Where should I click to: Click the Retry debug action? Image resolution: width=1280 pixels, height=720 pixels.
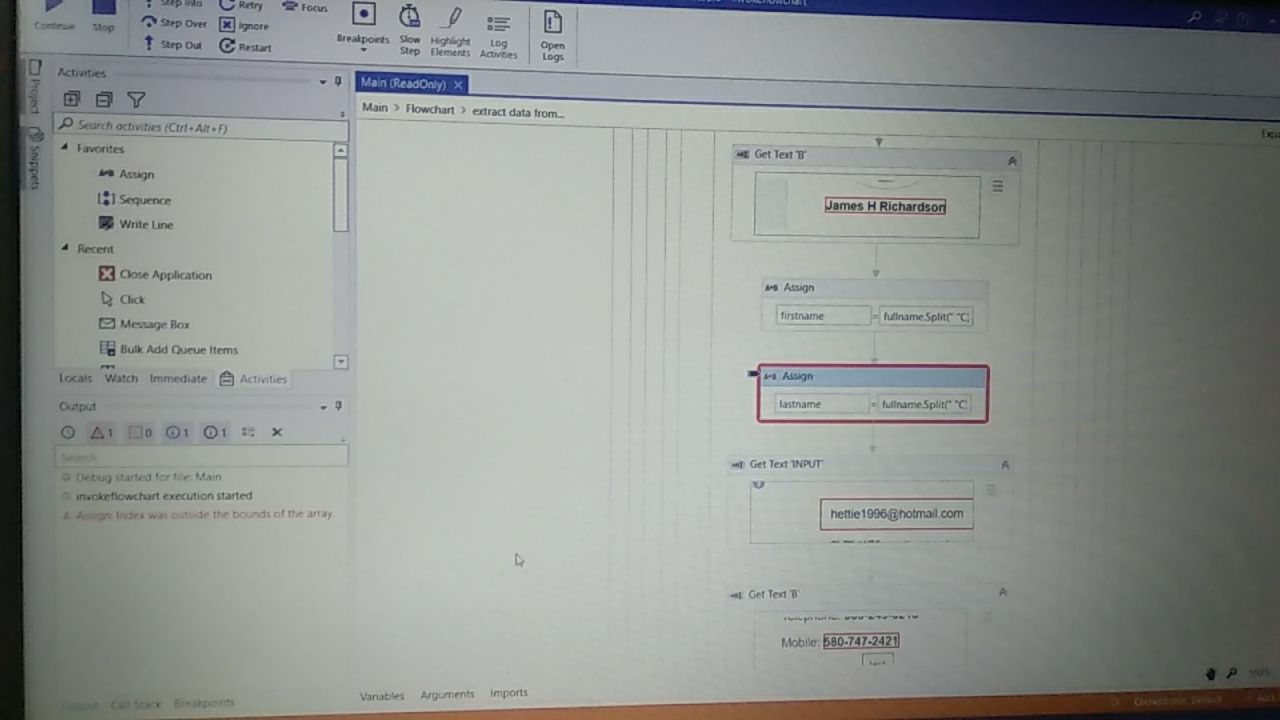tap(241, 5)
